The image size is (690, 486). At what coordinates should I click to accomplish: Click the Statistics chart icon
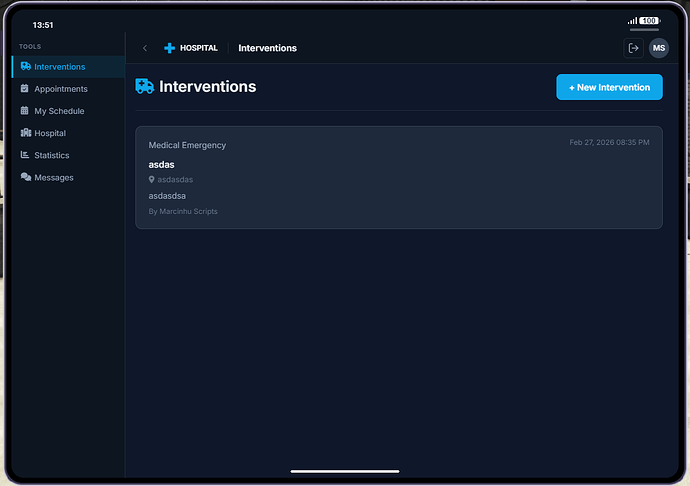25,155
